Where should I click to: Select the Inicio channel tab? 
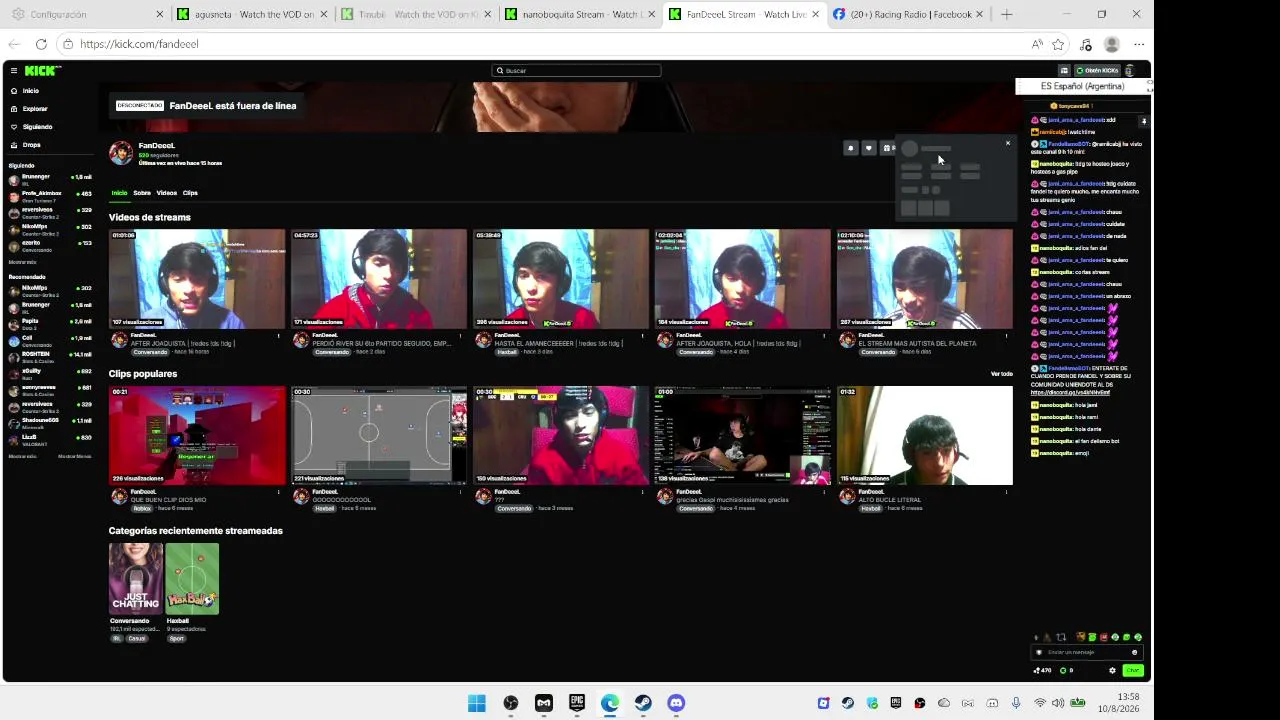point(119,193)
